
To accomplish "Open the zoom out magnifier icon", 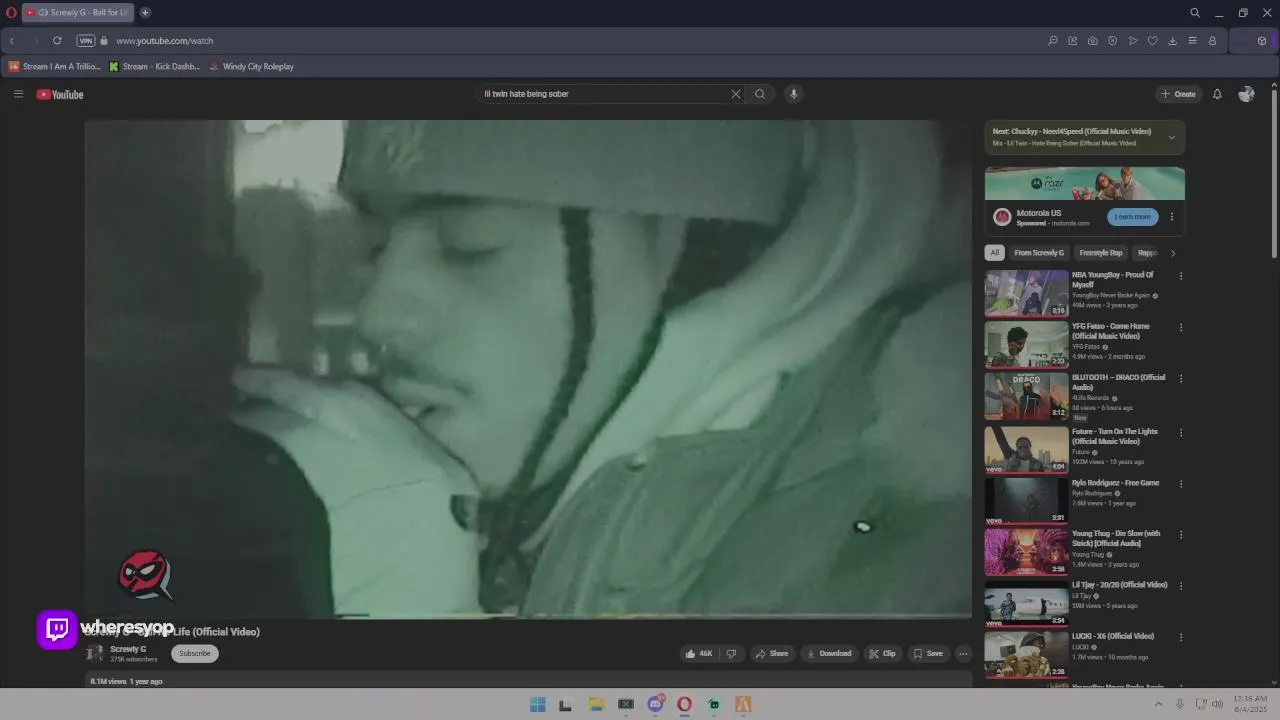I will pos(1052,41).
